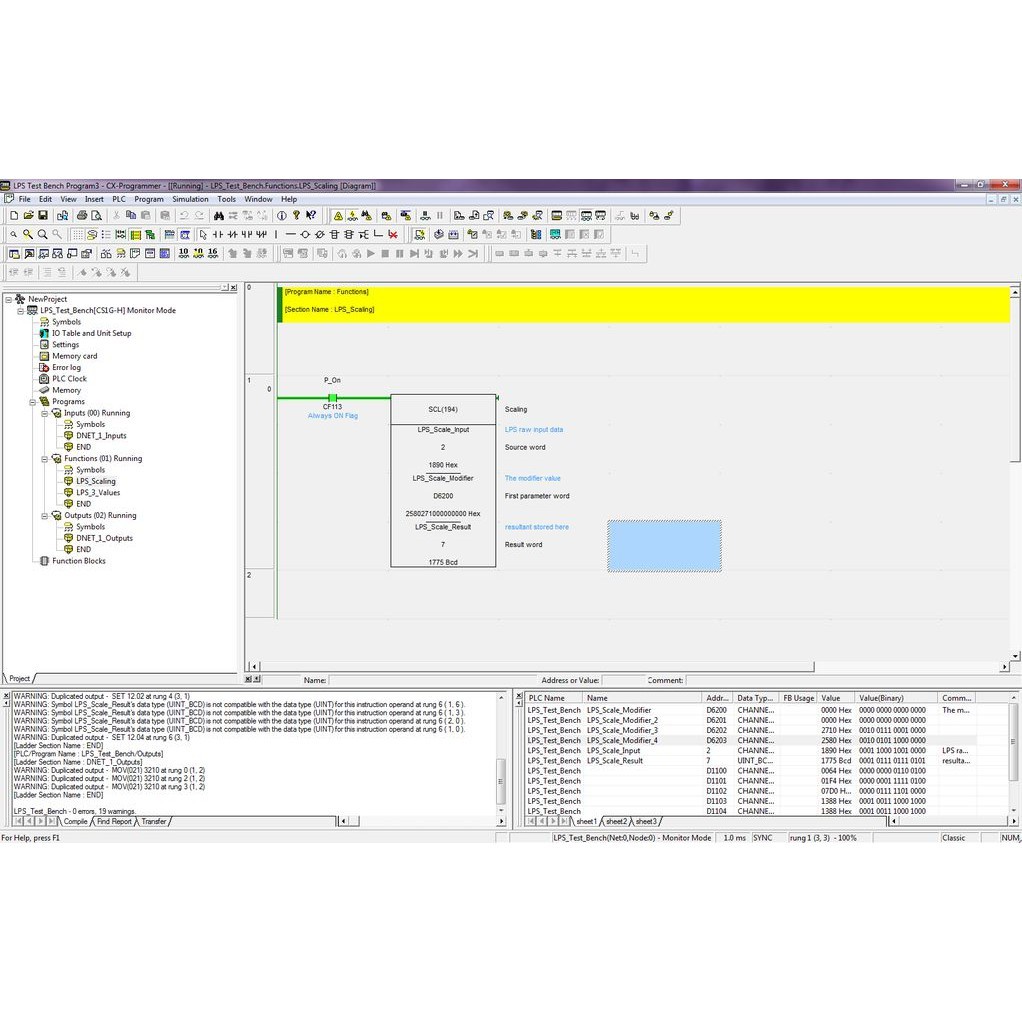This screenshot has height=1022, width=1022.
Task: Switch to watch window sheet2 tab
Action: (x=616, y=821)
